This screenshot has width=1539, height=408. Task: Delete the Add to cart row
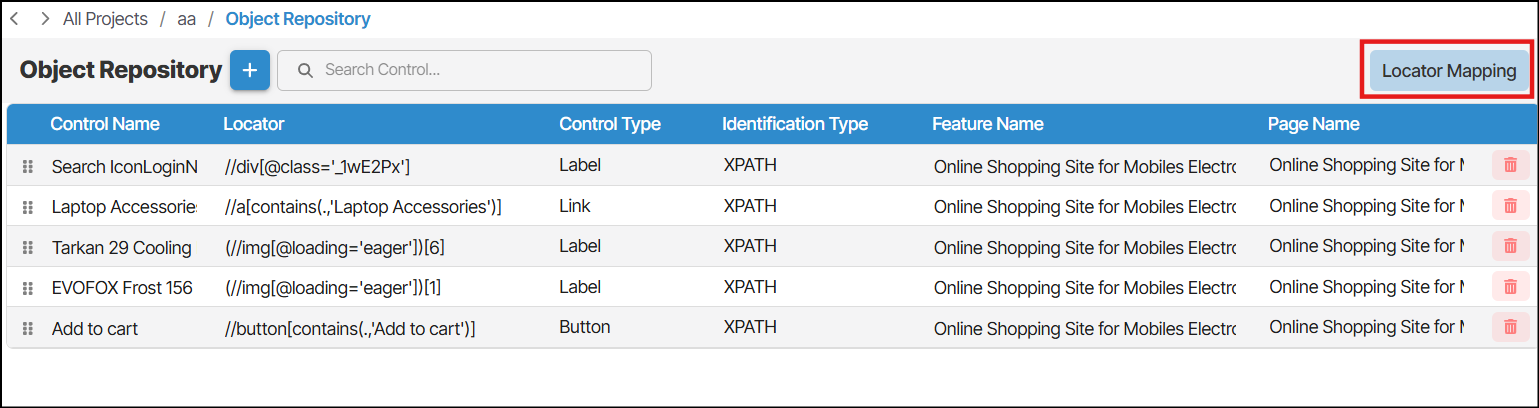click(x=1510, y=327)
